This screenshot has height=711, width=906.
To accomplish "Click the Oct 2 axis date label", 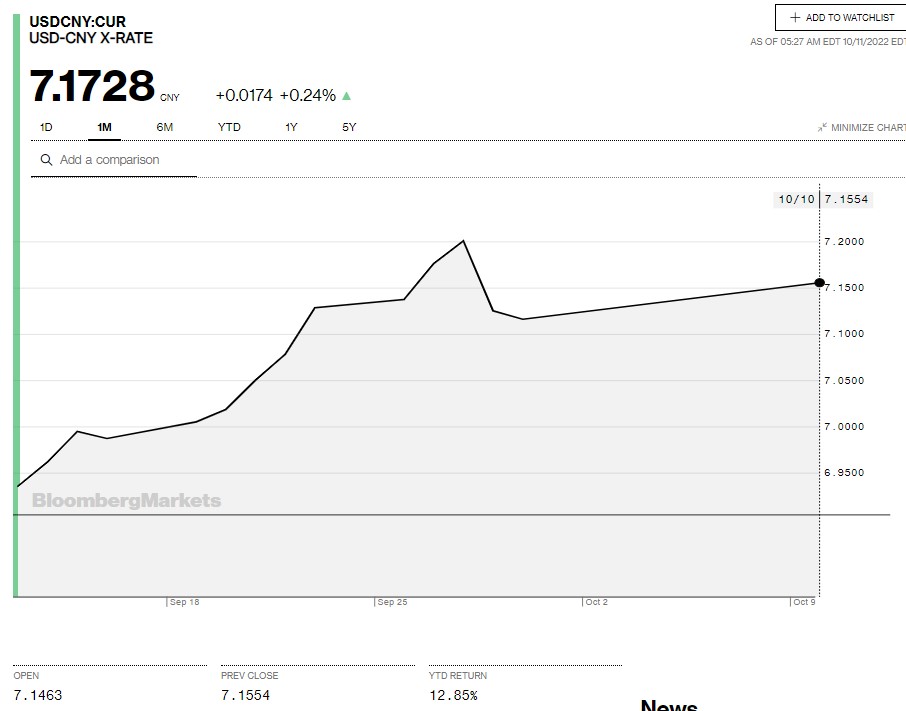I will coord(596,602).
